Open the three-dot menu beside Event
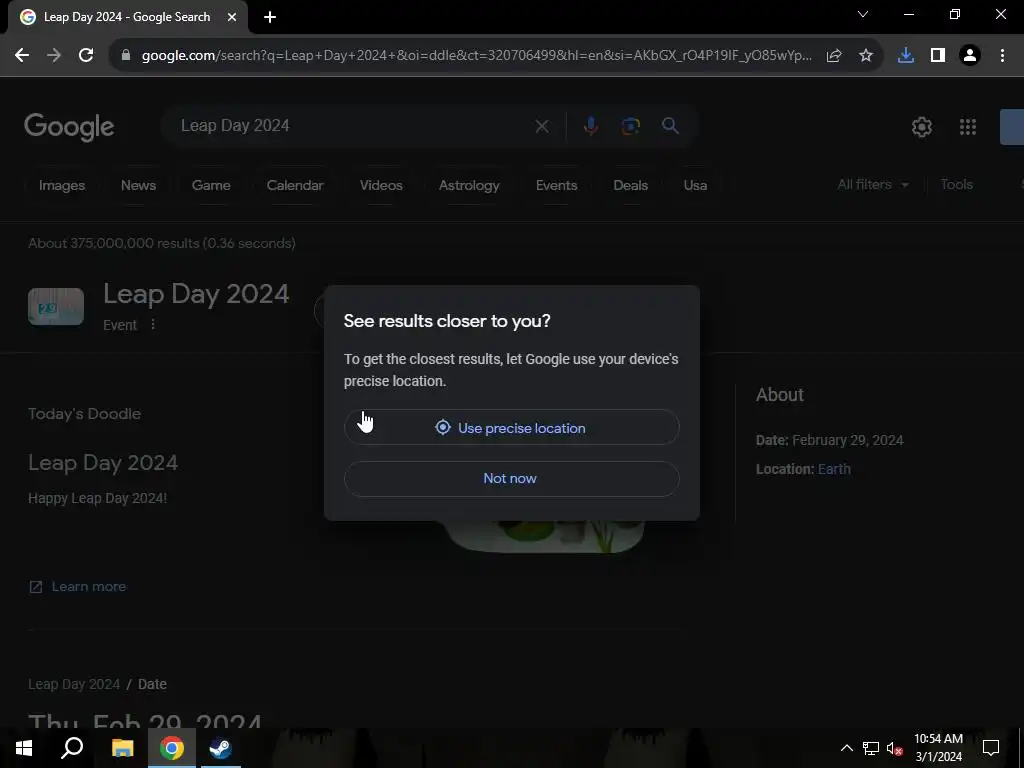The height and width of the screenshot is (768, 1024). (x=153, y=325)
